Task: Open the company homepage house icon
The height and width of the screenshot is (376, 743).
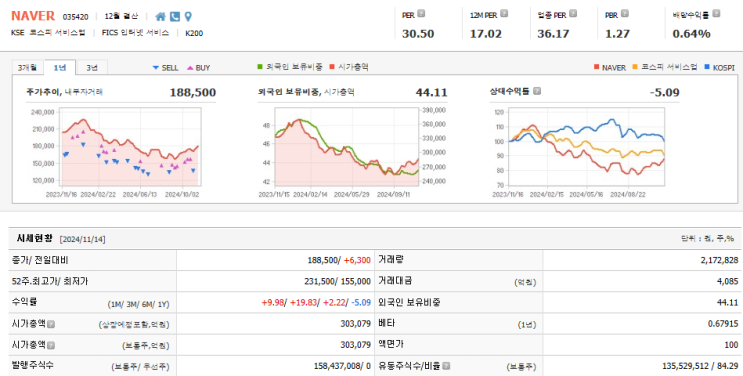Action: 161,17
